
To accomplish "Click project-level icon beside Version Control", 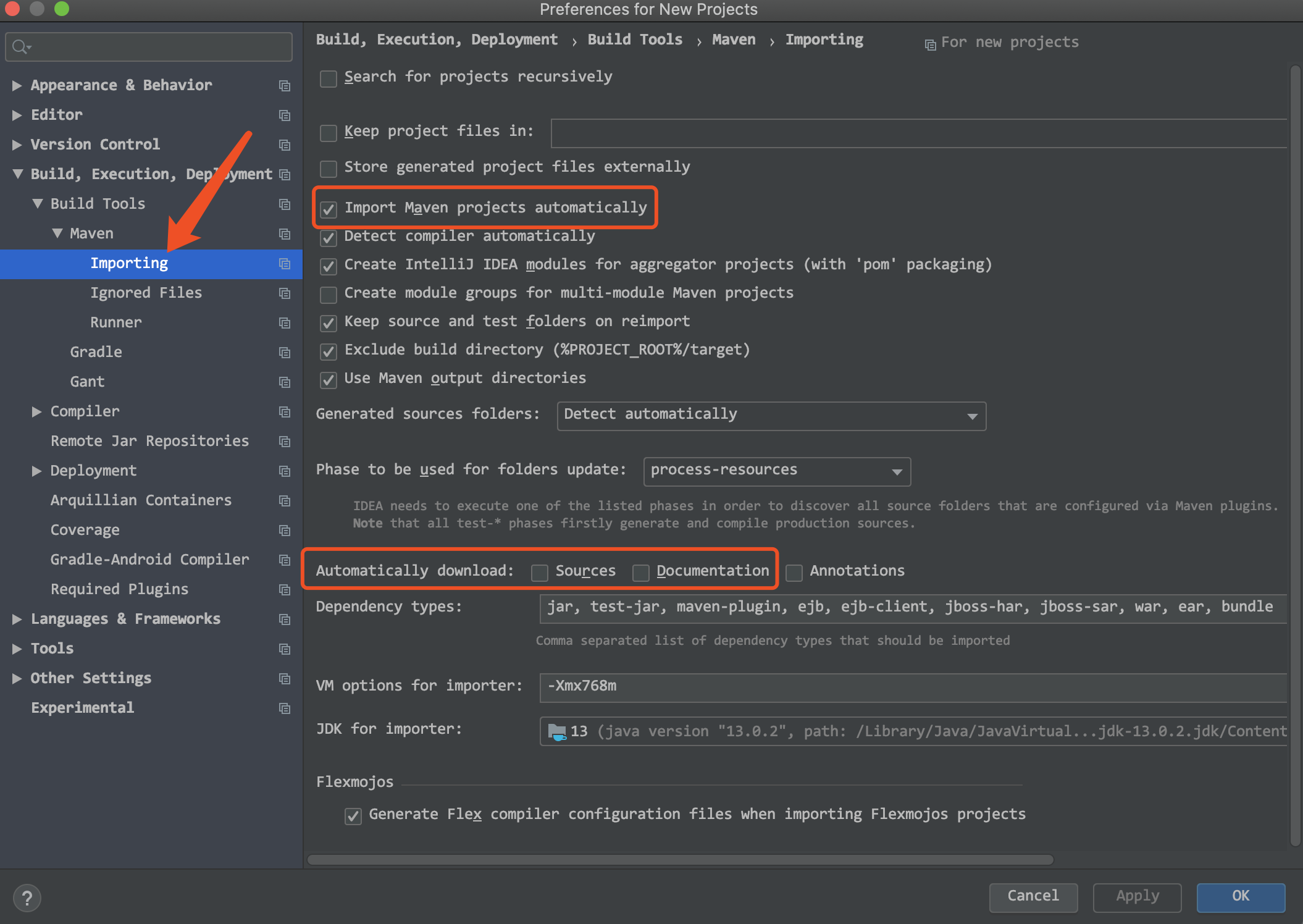I will pyautogui.click(x=285, y=145).
